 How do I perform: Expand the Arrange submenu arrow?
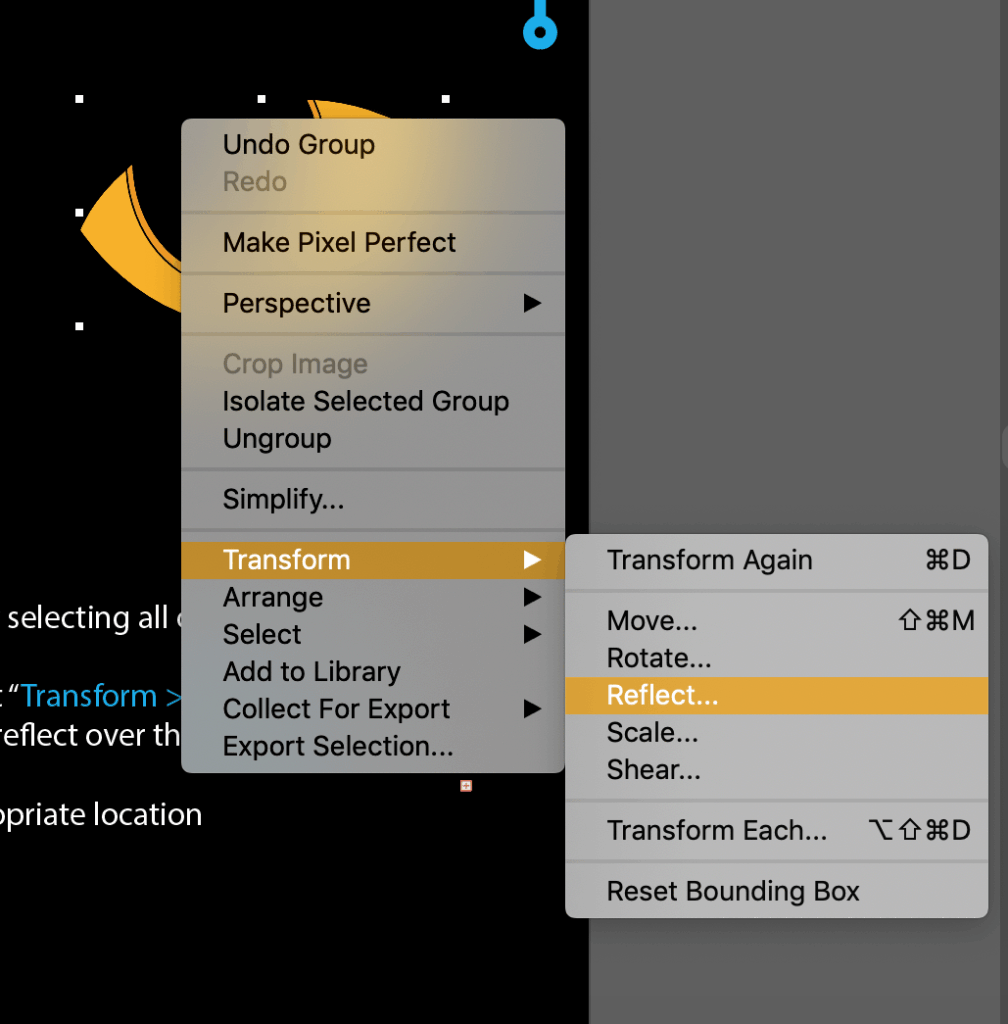[532, 597]
